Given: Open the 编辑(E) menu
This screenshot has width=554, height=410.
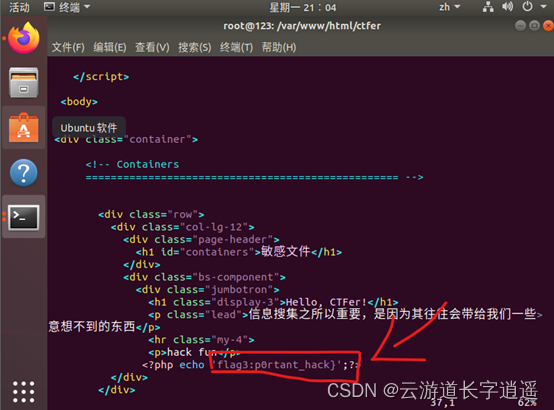Looking at the screenshot, I should click(110, 47).
